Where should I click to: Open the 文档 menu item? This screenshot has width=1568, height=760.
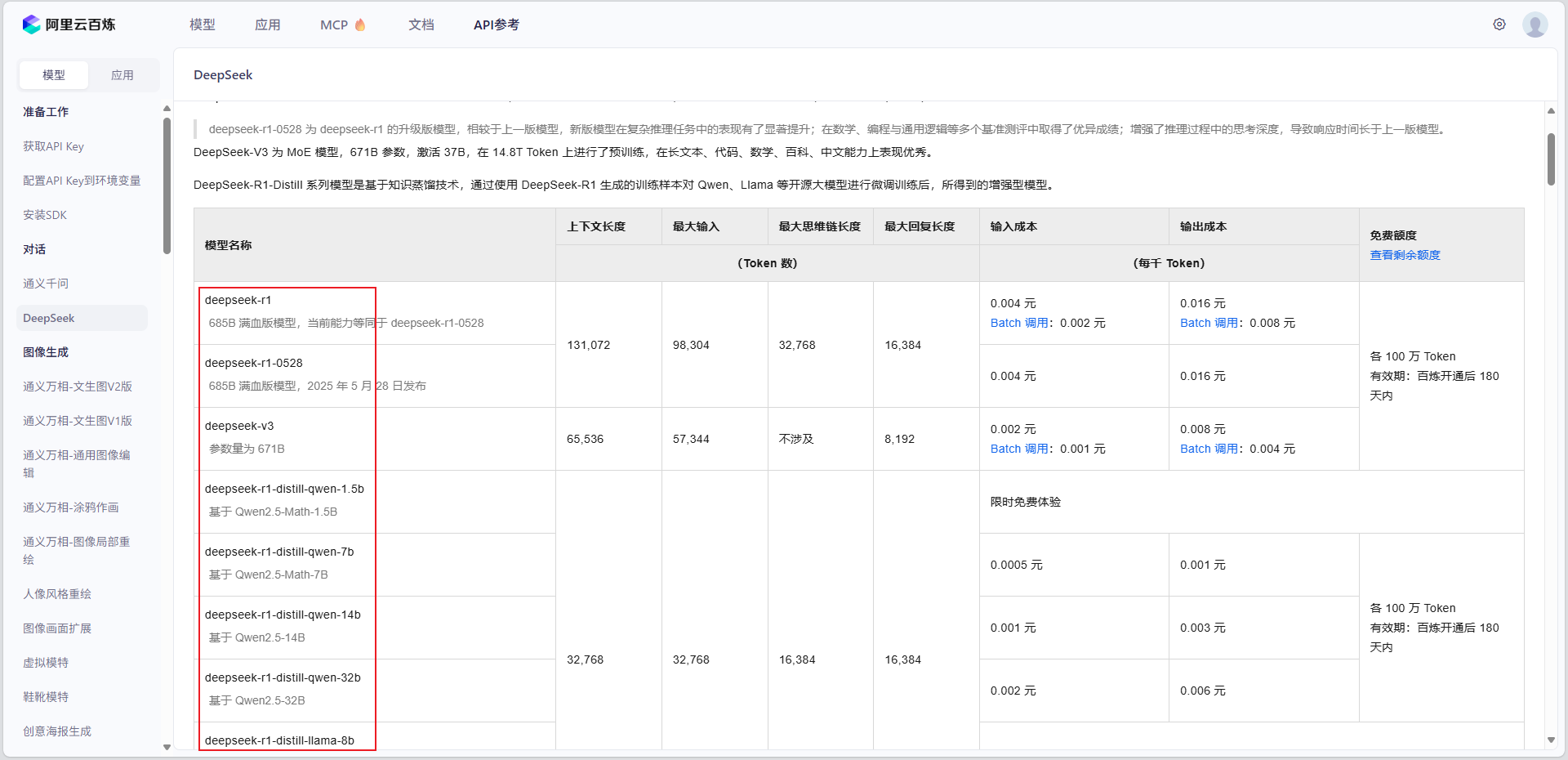pyautogui.click(x=421, y=25)
